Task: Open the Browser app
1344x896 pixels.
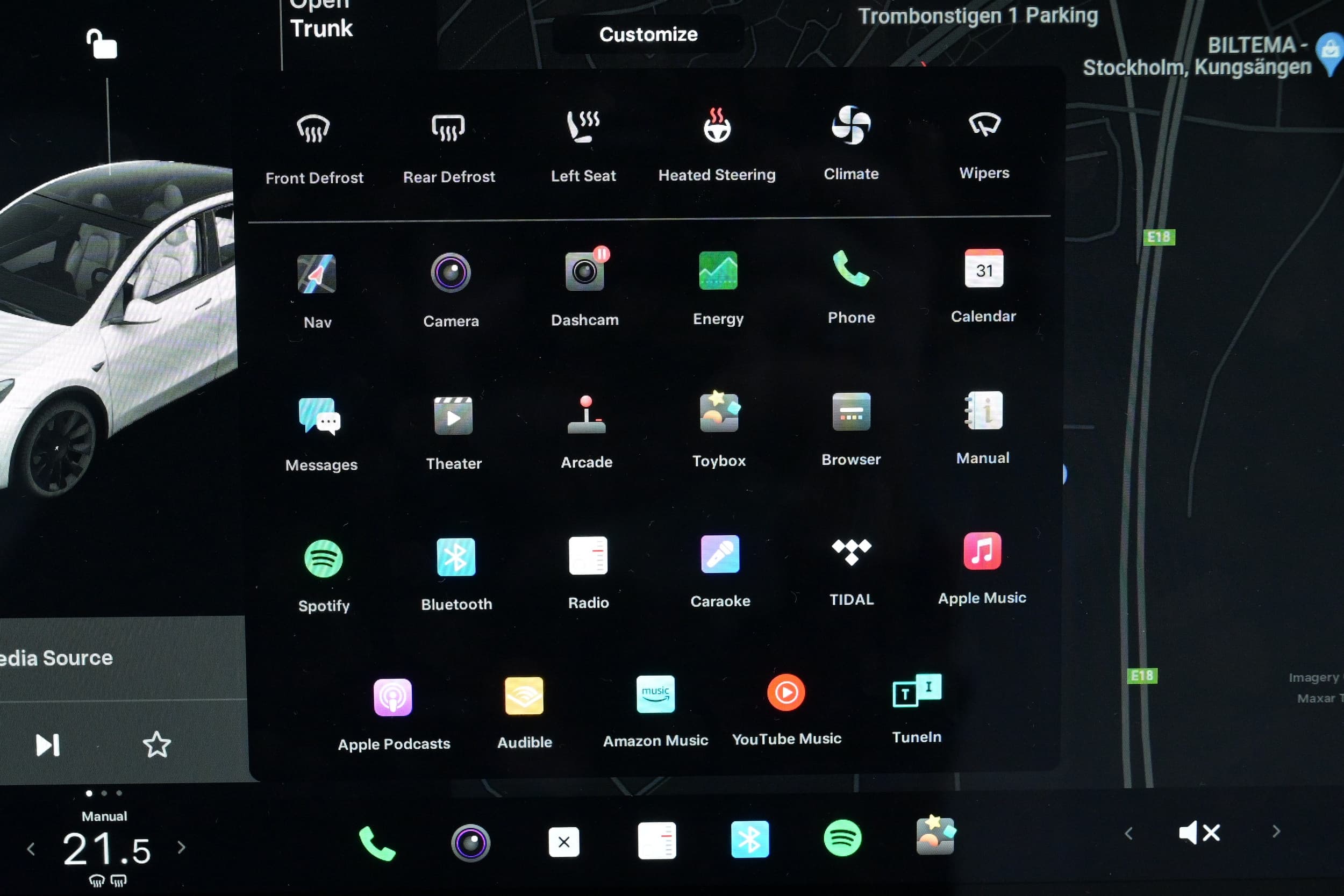Action: pos(851,412)
